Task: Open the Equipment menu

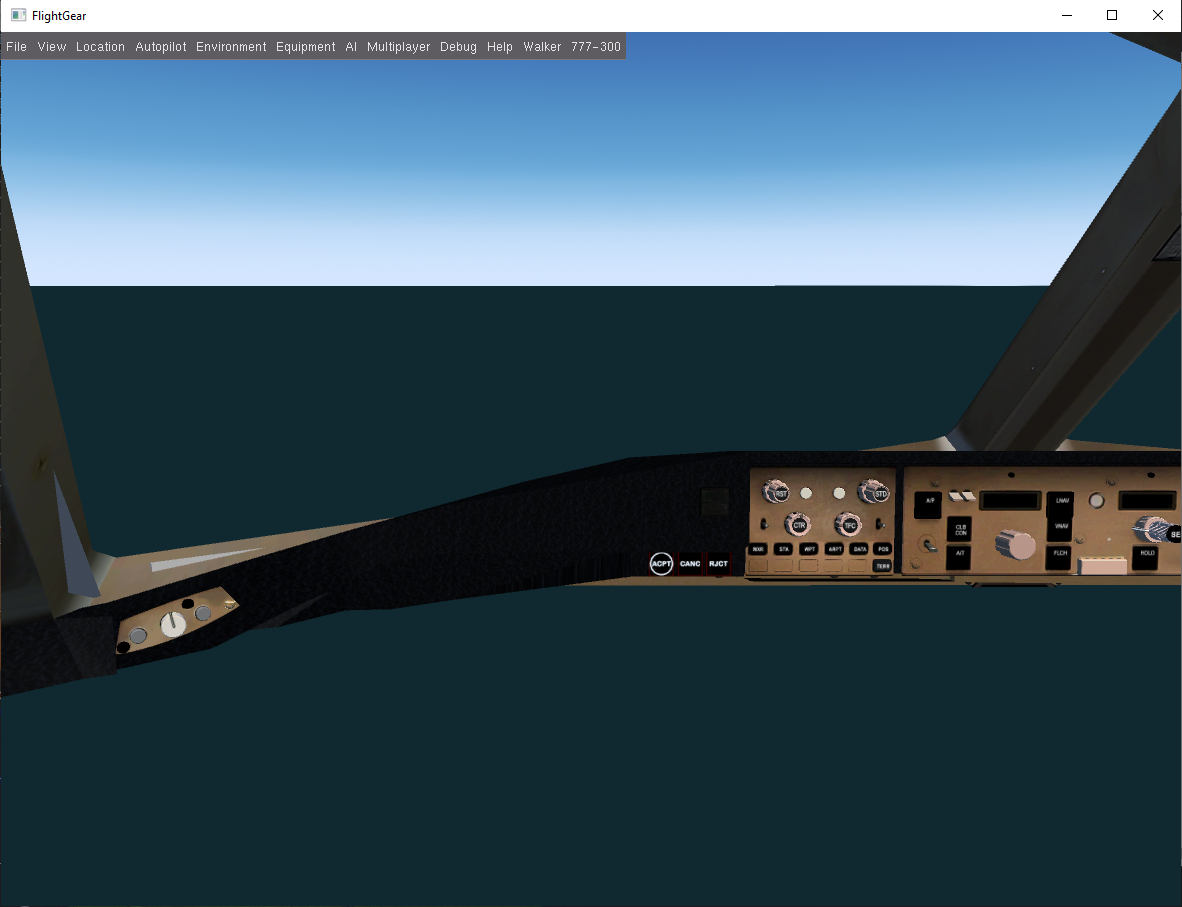Action: click(x=305, y=47)
